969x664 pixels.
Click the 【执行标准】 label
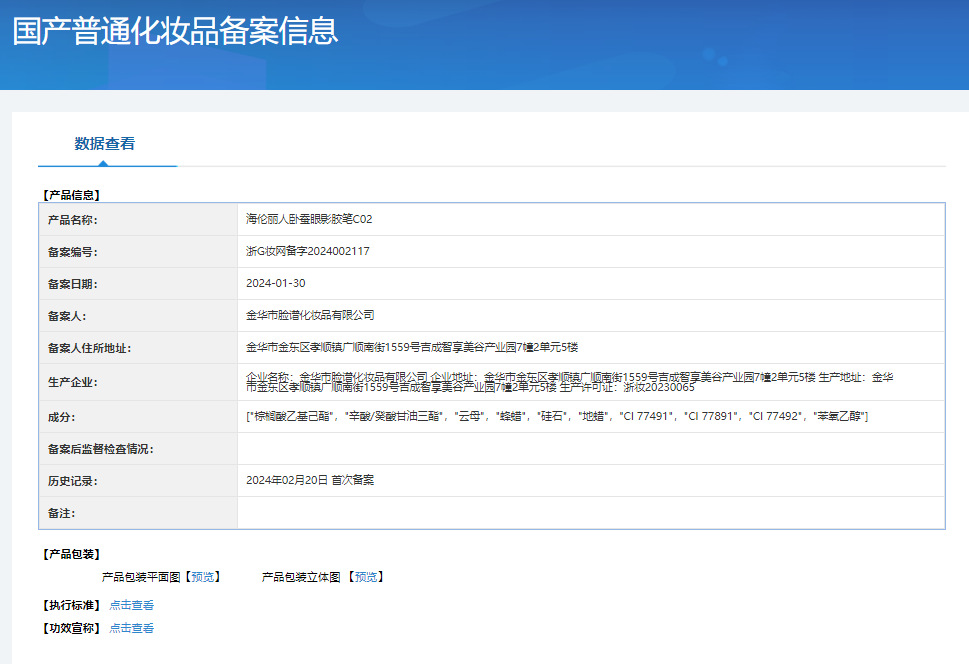(71, 605)
